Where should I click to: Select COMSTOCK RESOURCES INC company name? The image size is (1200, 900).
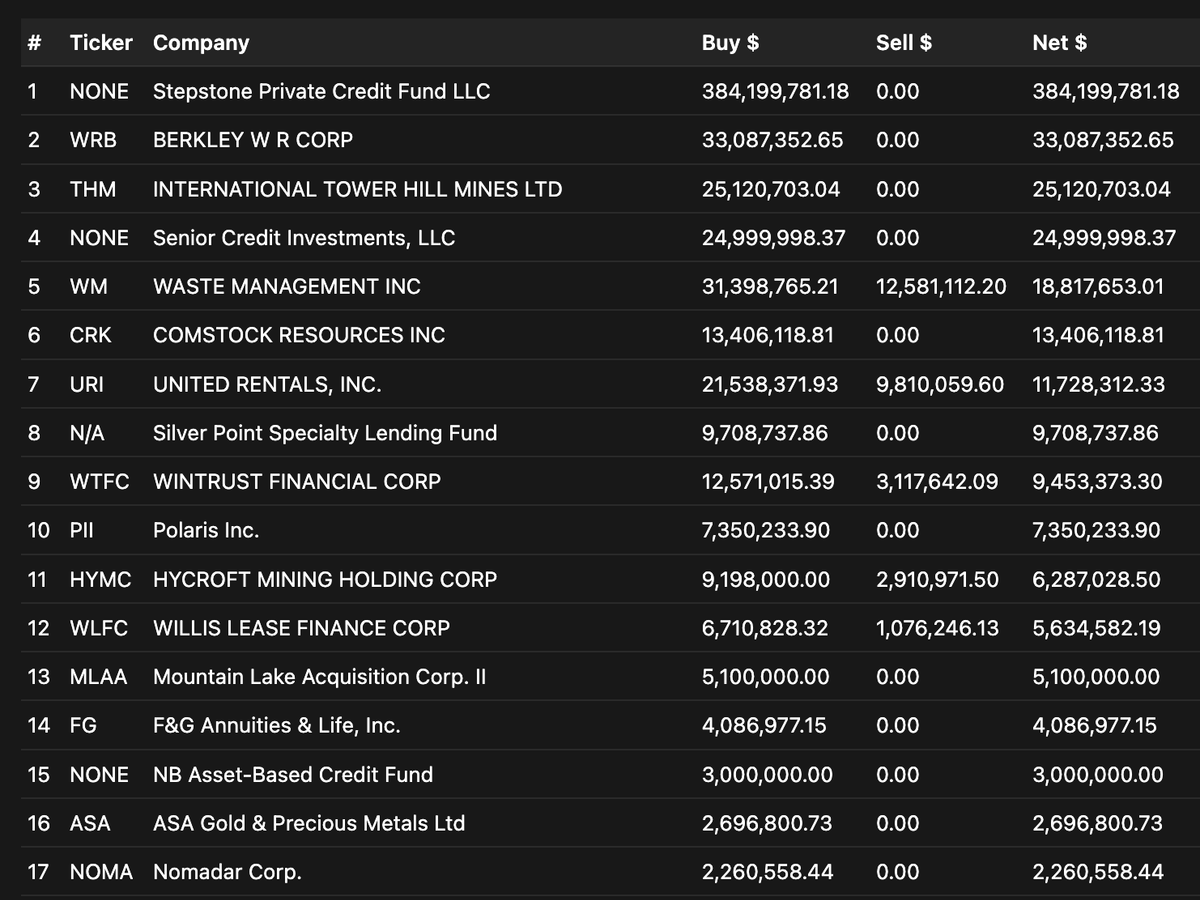[x=299, y=335]
